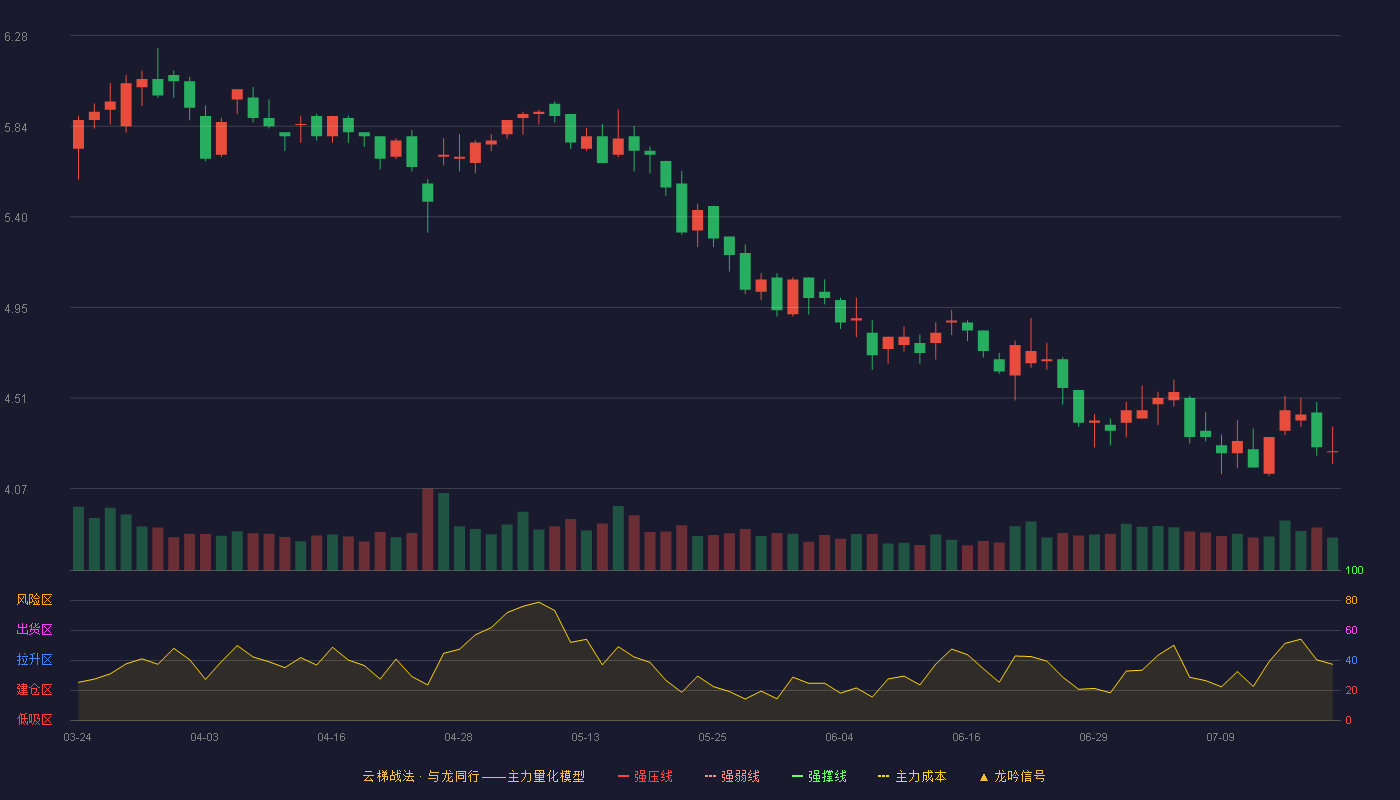1400x800 pixels.
Task: Hide the 强压线 series via legend label
Action: pos(653,776)
